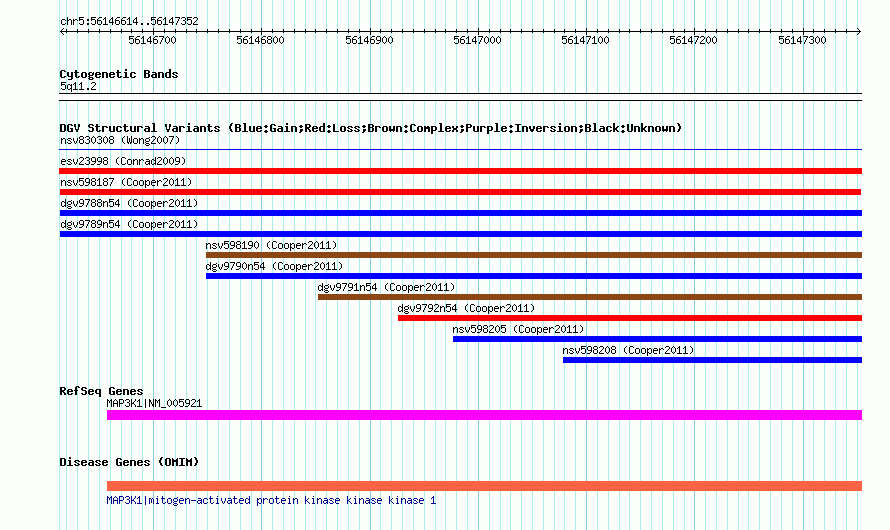Click the dgv9788n54 blue gain bar
890x530 pixels.
click(460, 213)
